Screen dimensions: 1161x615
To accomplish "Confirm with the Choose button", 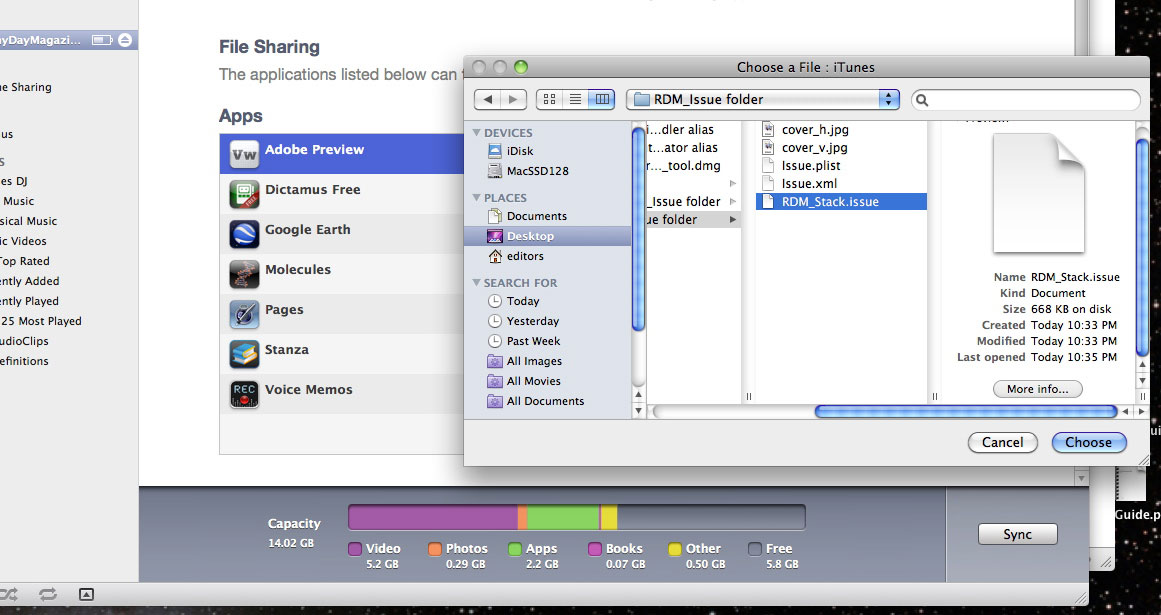I will 1088,443.
